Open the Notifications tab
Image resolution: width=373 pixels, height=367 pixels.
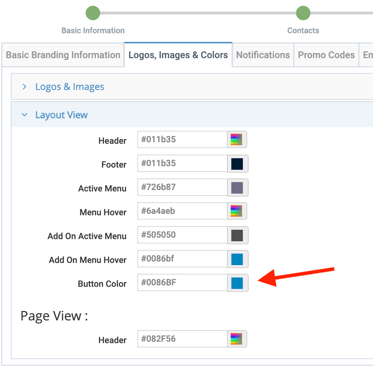click(x=263, y=55)
